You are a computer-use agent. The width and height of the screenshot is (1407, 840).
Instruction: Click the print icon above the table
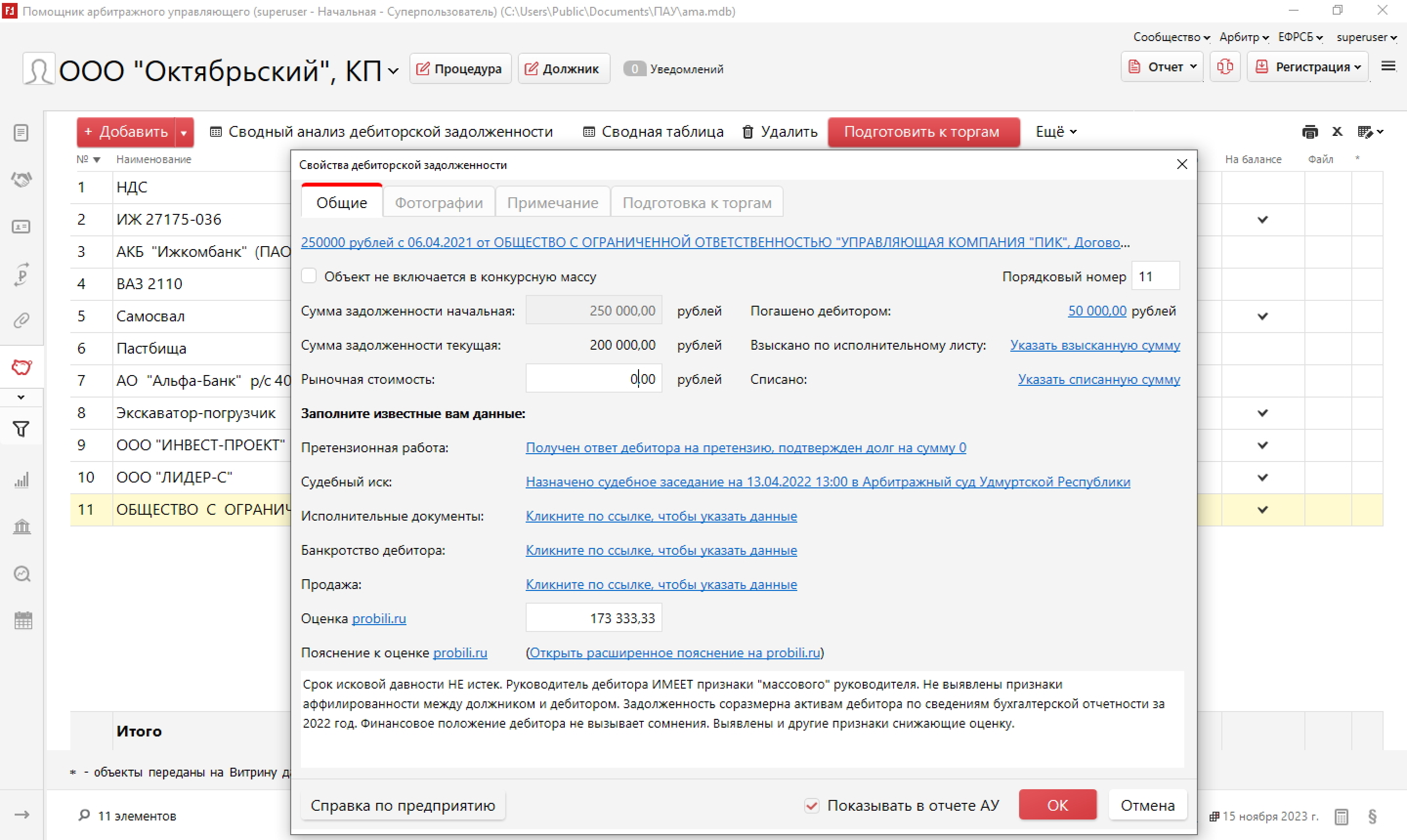click(x=1310, y=132)
